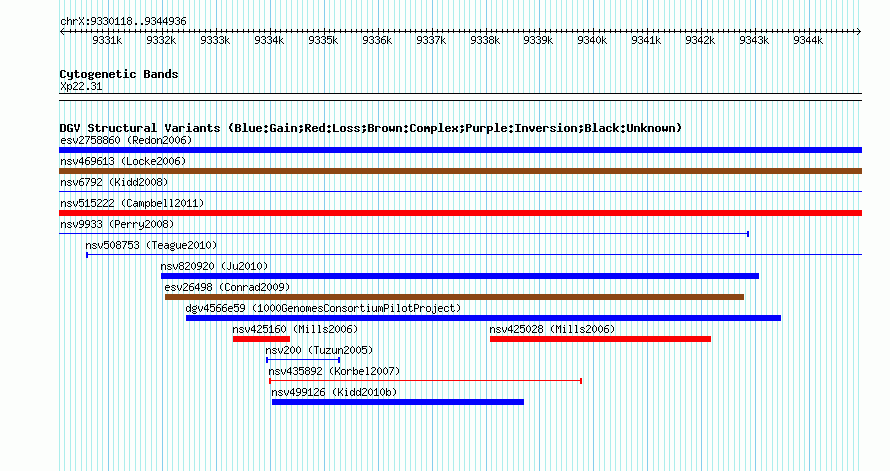Screen dimensions: 890x471
Task: Click the esv26498 (Conrad2009) label
Action: click(227, 287)
